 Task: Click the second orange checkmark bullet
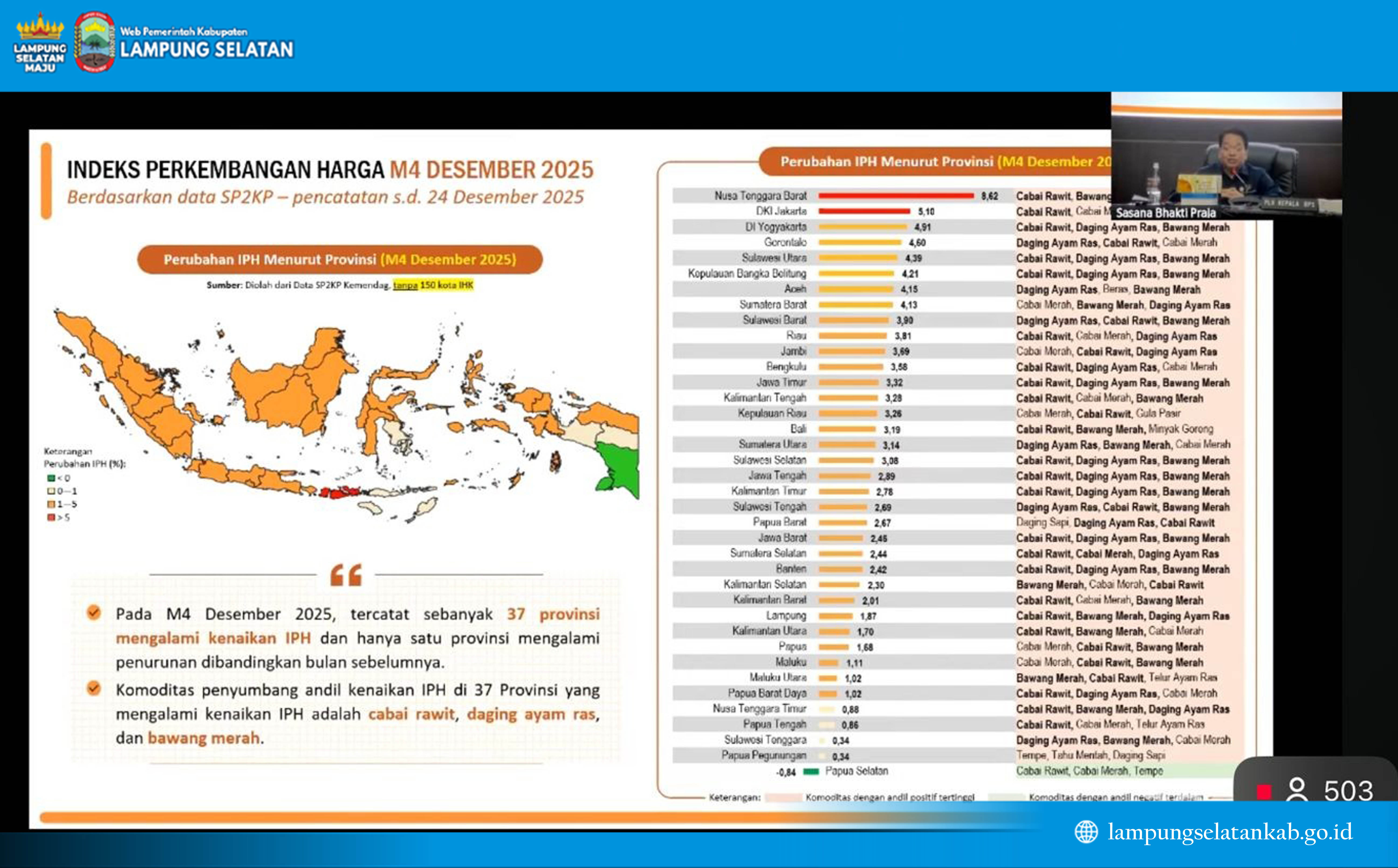[93, 688]
